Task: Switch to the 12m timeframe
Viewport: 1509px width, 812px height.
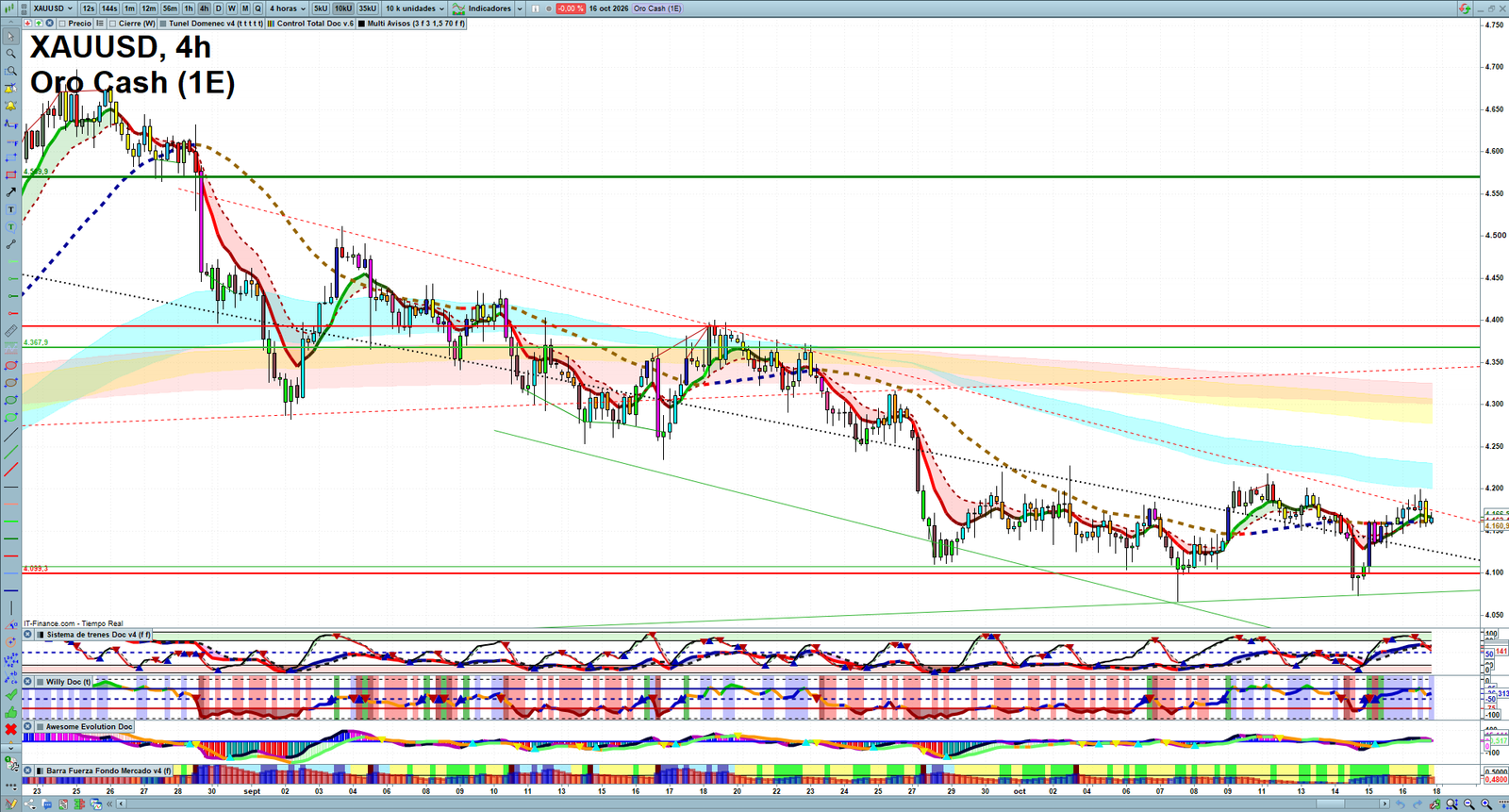Action: pyautogui.click(x=149, y=8)
